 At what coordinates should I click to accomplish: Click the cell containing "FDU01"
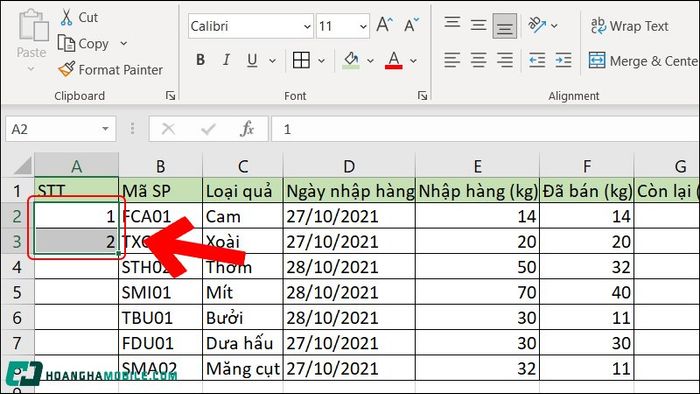[161, 343]
